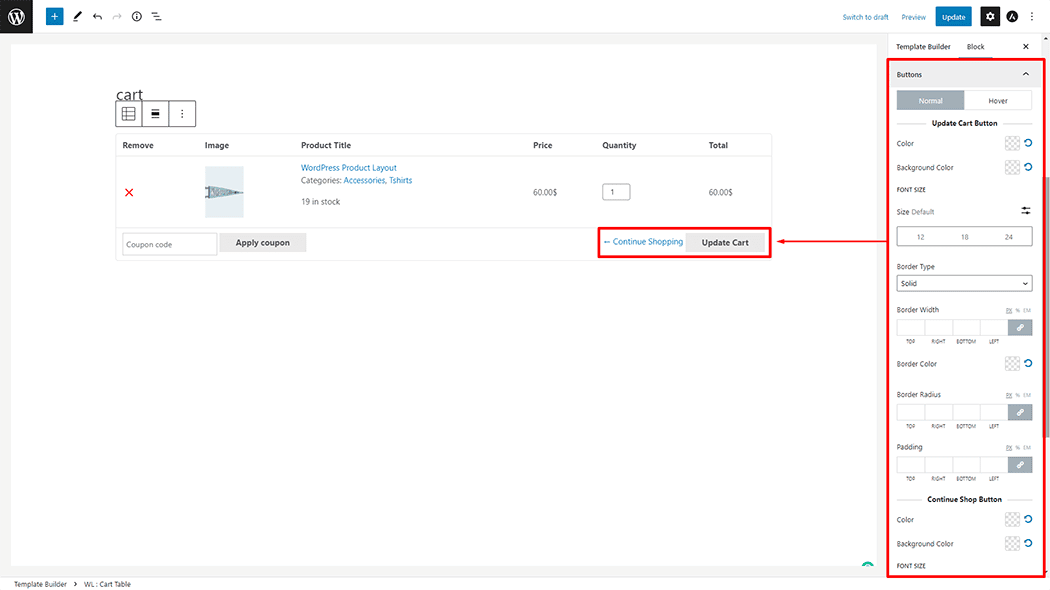The height and width of the screenshot is (590, 1050).
Task: Open block options three-dot menu
Action: point(182,114)
